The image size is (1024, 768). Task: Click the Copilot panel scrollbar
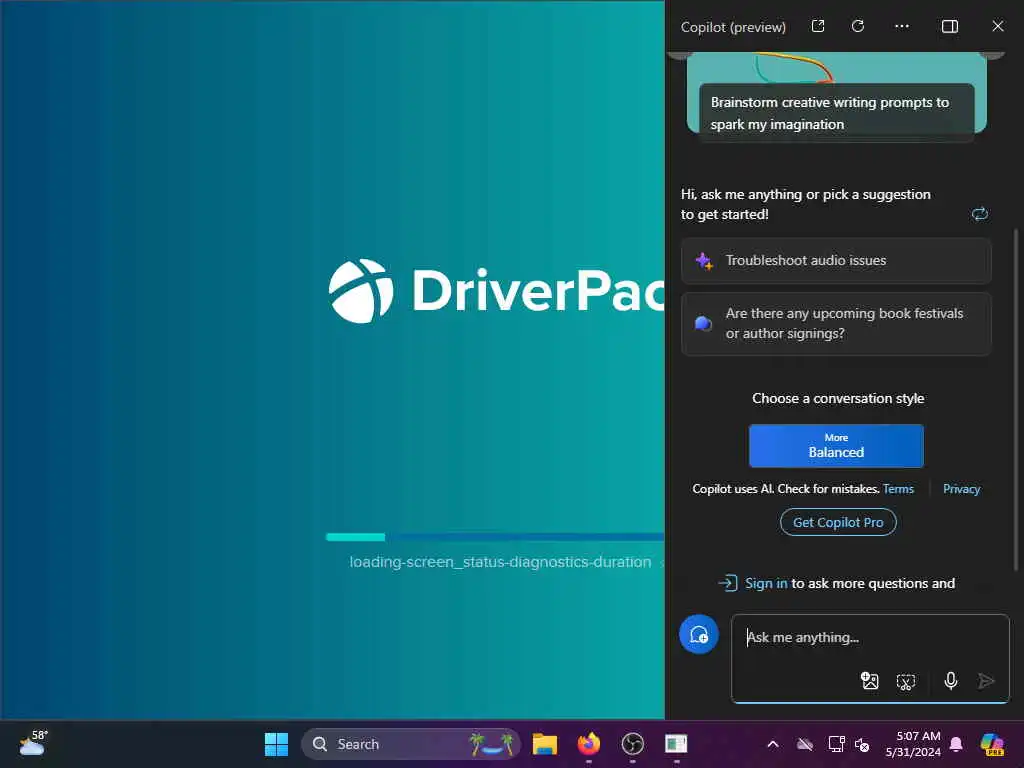1016,398
